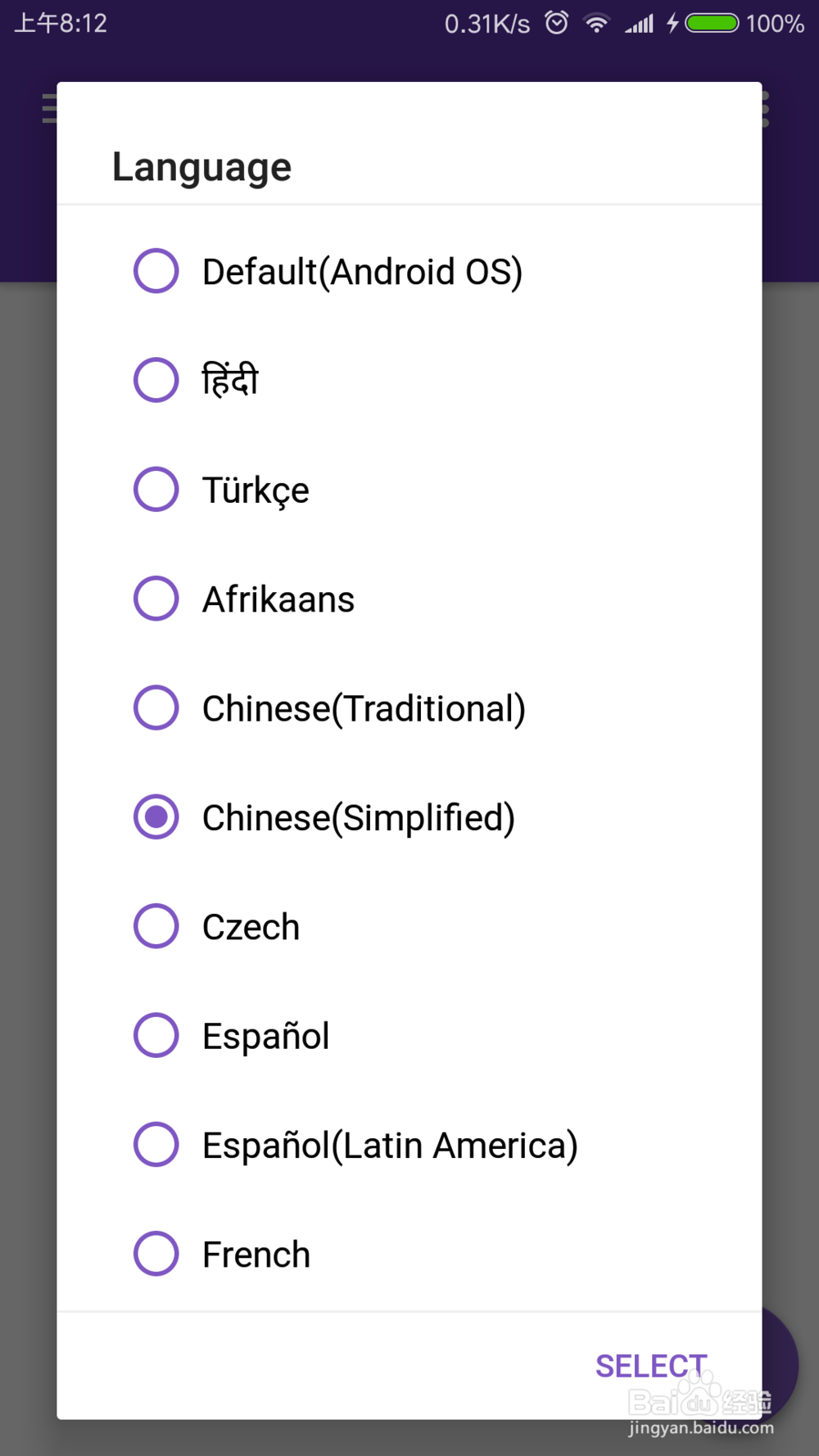
Task: Click the selected Chinese(Simplified) radio button
Action: [156, 816]
